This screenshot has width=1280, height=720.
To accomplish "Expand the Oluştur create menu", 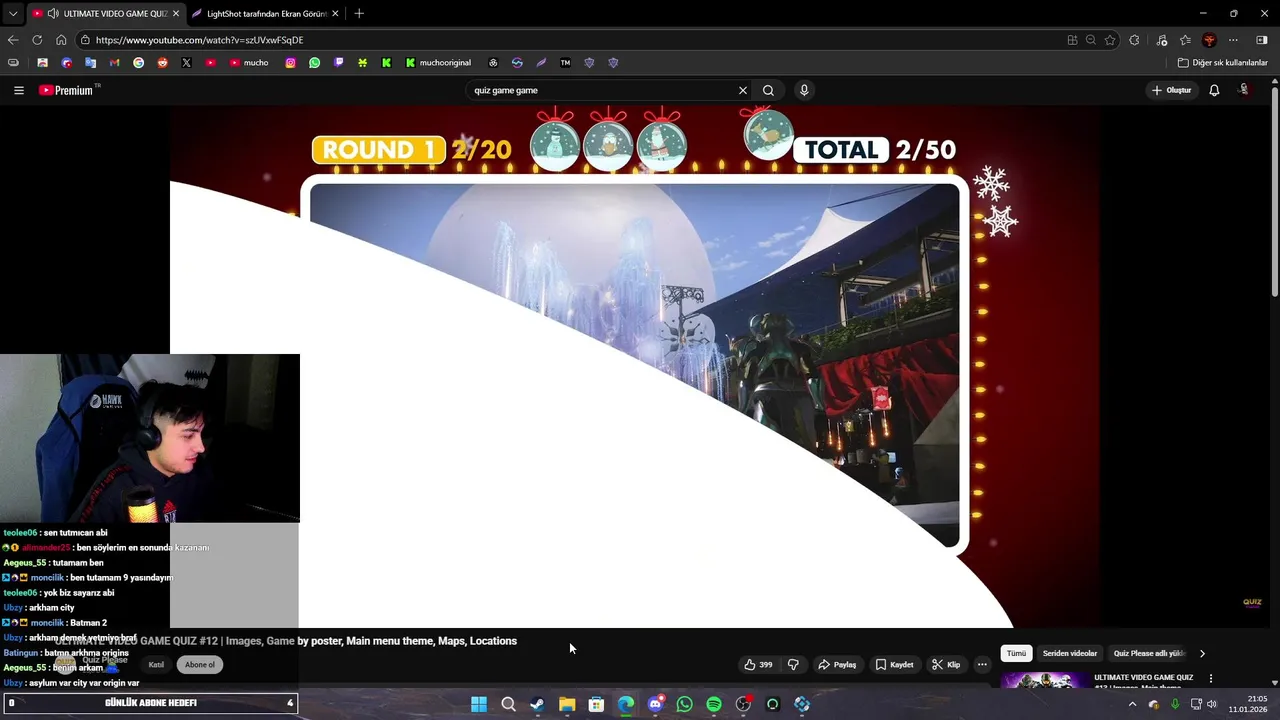I will (x=1171, y=90).
